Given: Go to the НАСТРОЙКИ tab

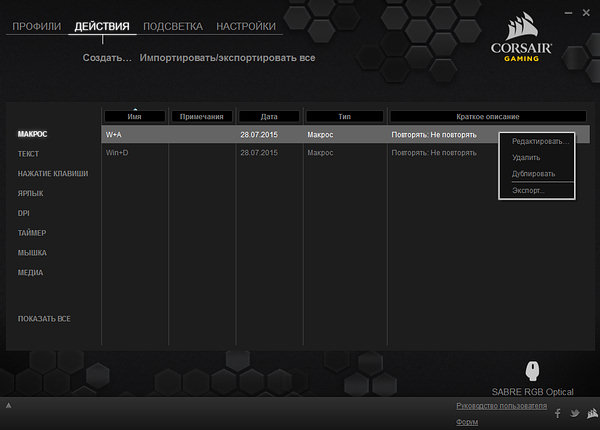Looking at the screenshot, I should point(248,26).
